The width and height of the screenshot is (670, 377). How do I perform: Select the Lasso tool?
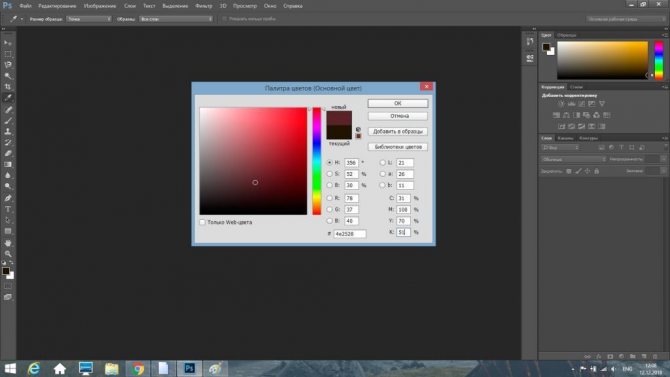(x=8, y=65)
